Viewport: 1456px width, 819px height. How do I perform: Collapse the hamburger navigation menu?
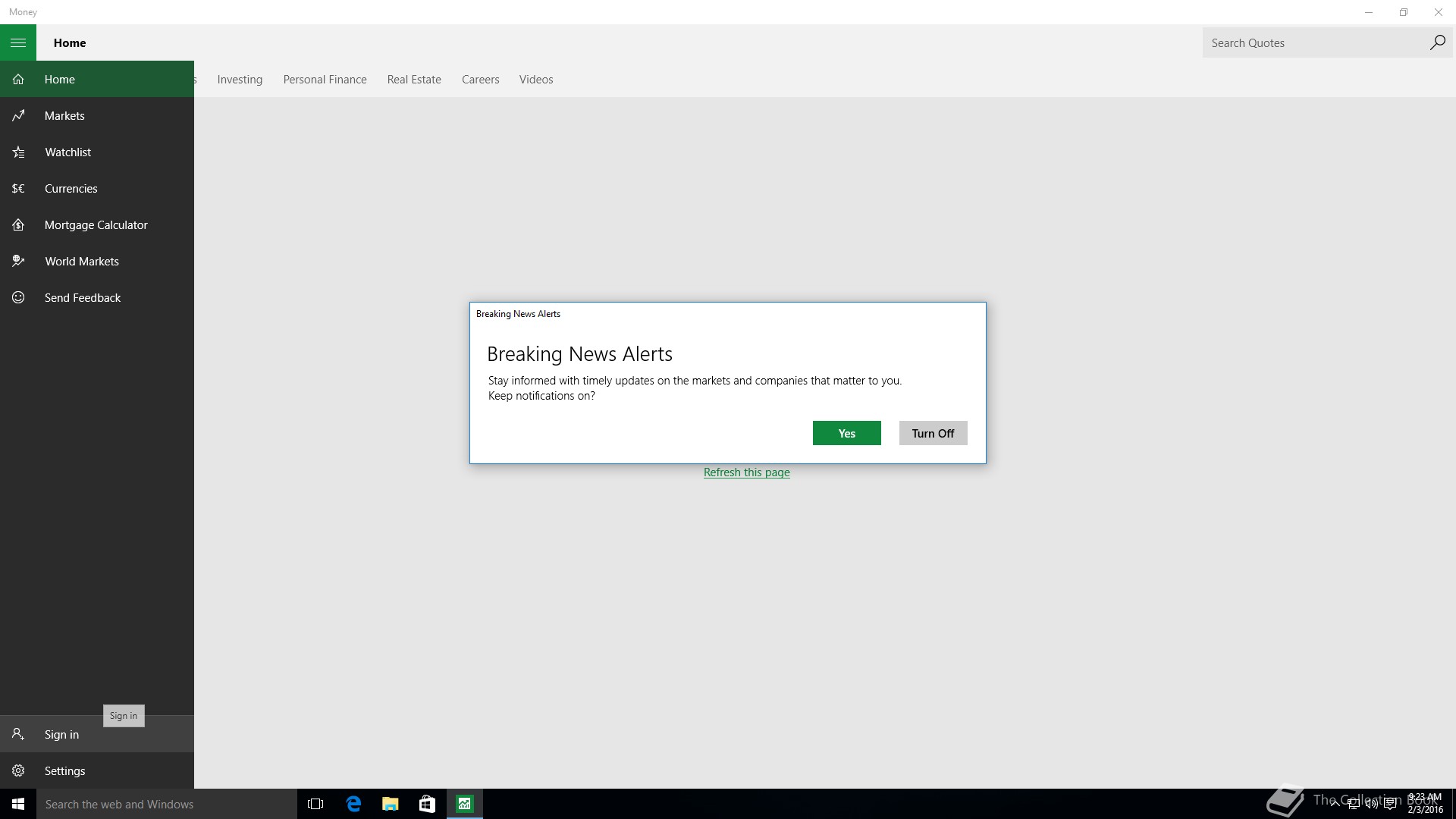point(18,42)
